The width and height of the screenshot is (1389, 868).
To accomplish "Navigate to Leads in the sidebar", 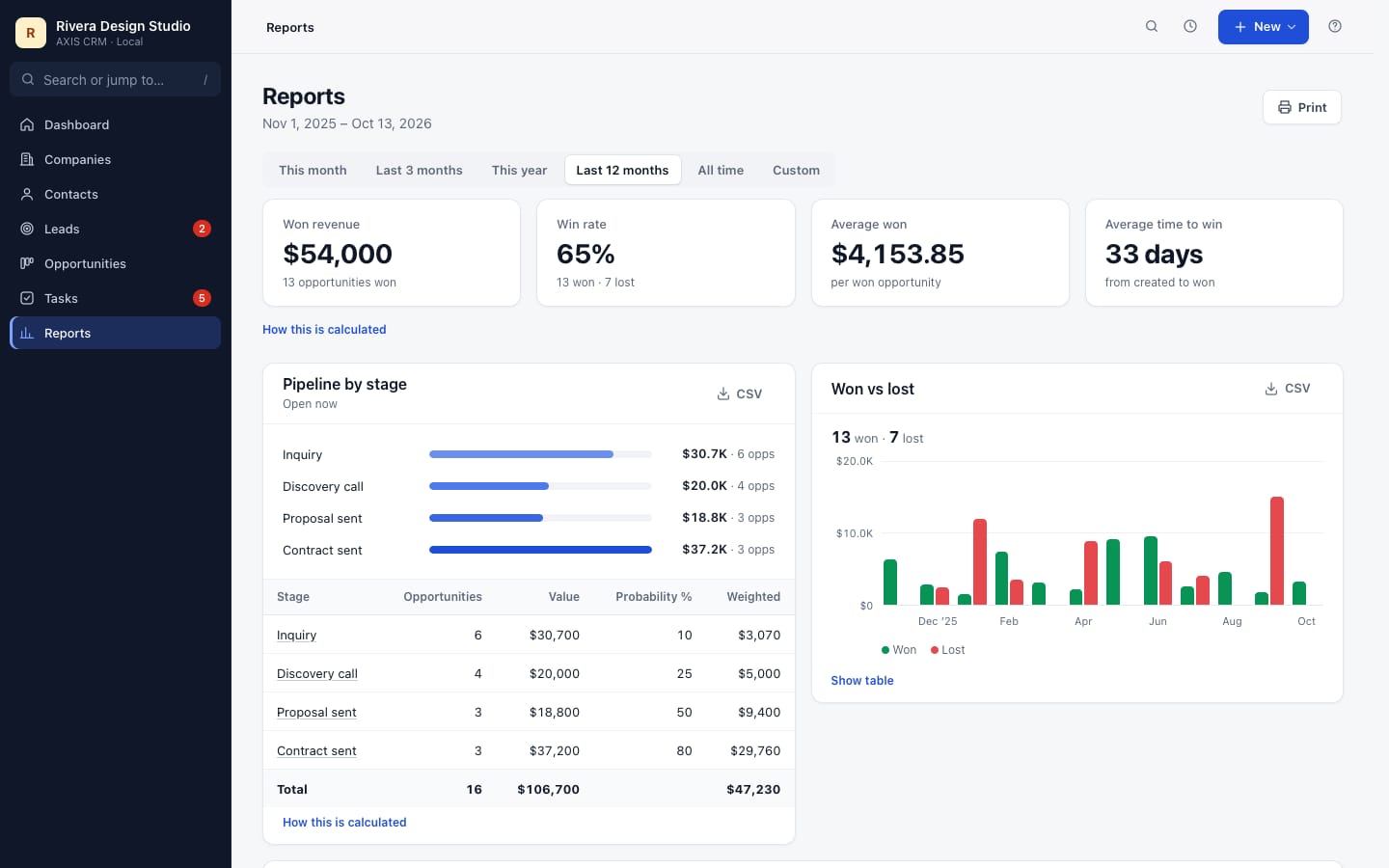I will pyautogui.click(x=115, y=229).
